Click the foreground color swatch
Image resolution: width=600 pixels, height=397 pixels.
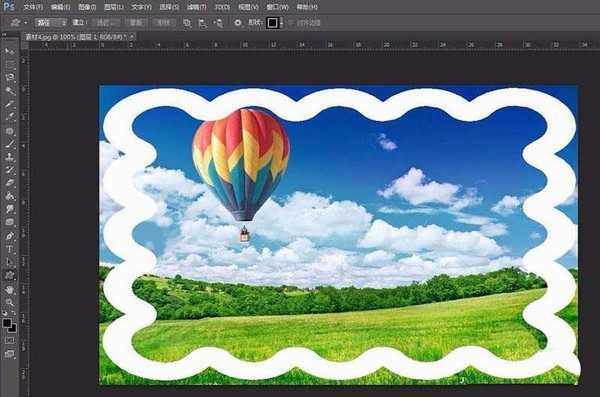point(7,323)
